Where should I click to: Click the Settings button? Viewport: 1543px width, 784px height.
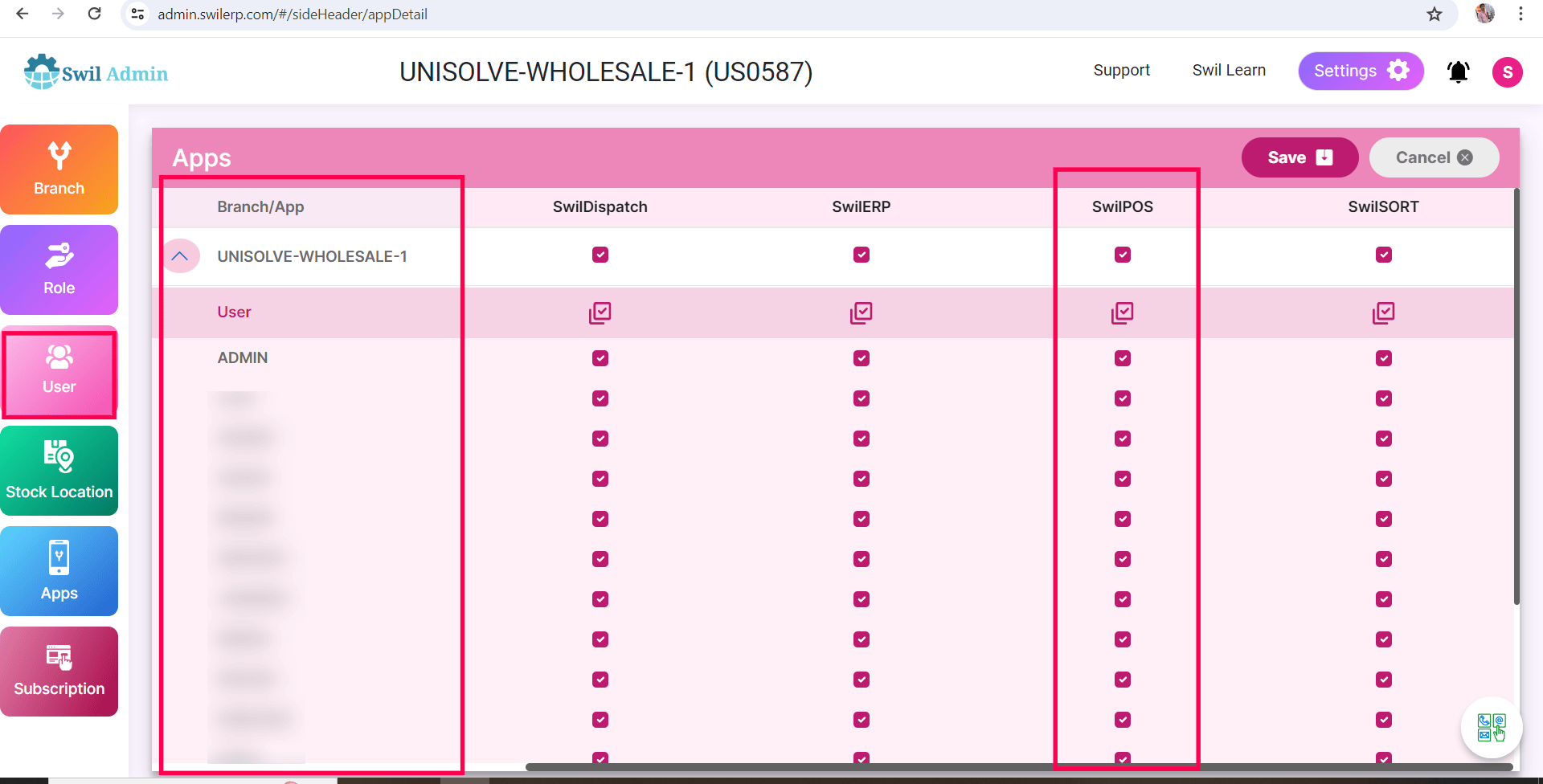tap(1361, 71)
